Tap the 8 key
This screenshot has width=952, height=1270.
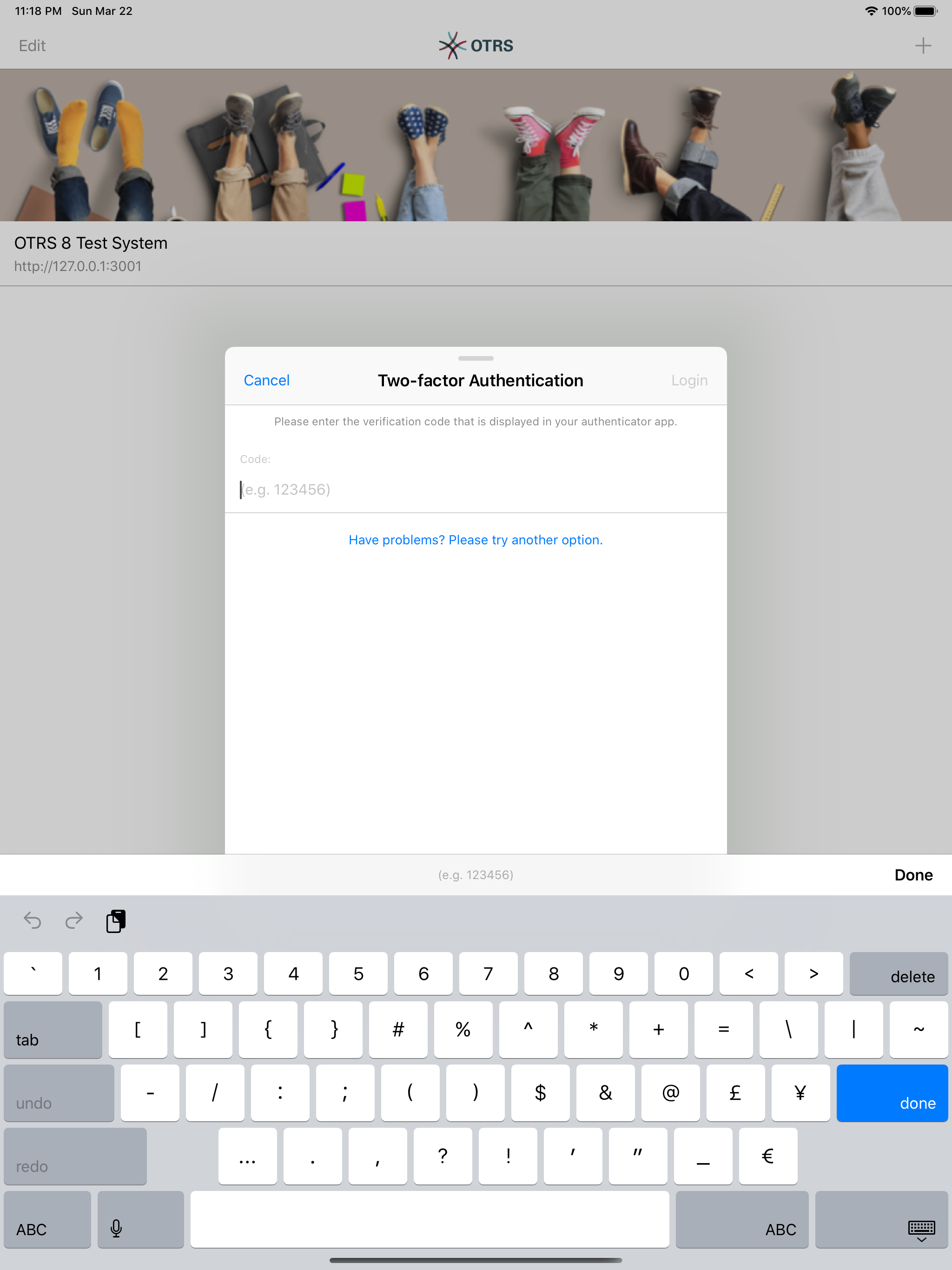click(x=554, y=974)
